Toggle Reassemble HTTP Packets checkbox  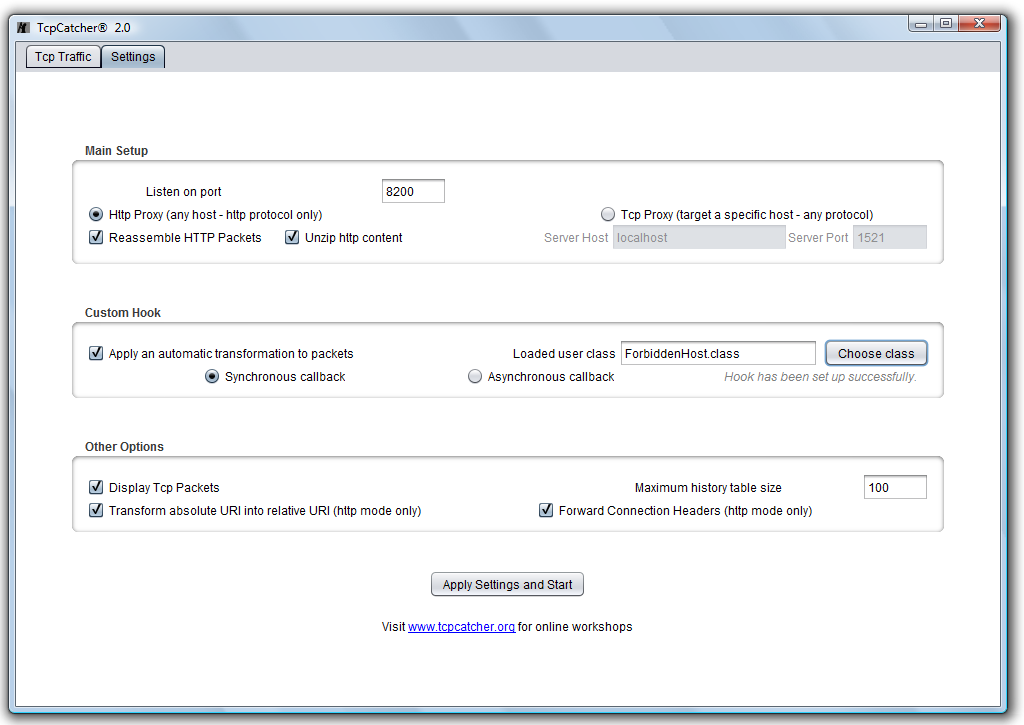pos(96,237)
